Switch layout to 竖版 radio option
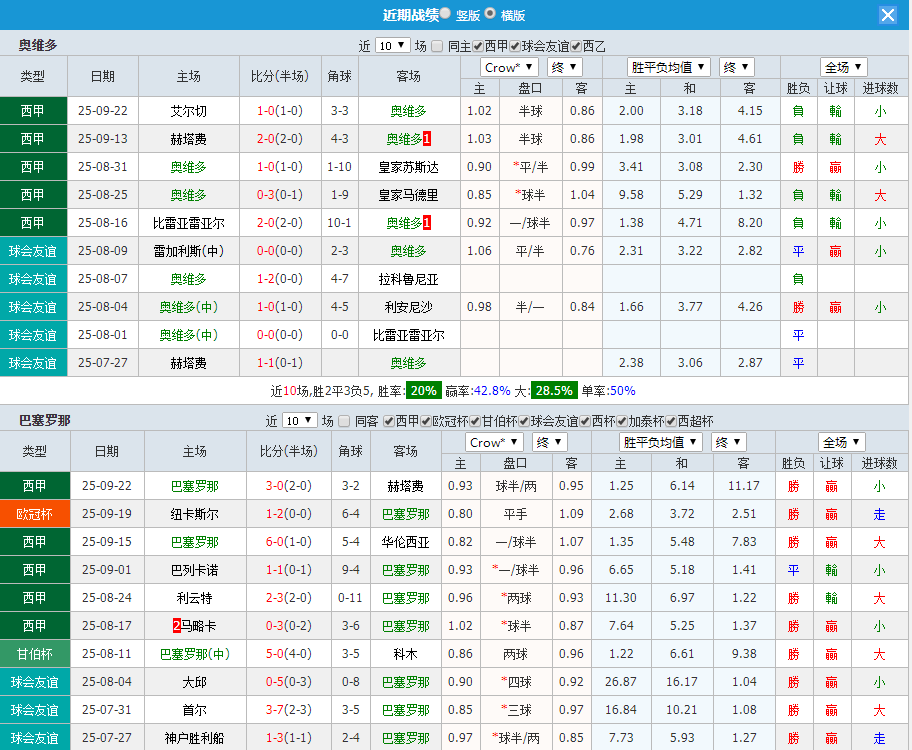Image resolution: width=912 pixels, height=750 pixels. pos(445,14)
